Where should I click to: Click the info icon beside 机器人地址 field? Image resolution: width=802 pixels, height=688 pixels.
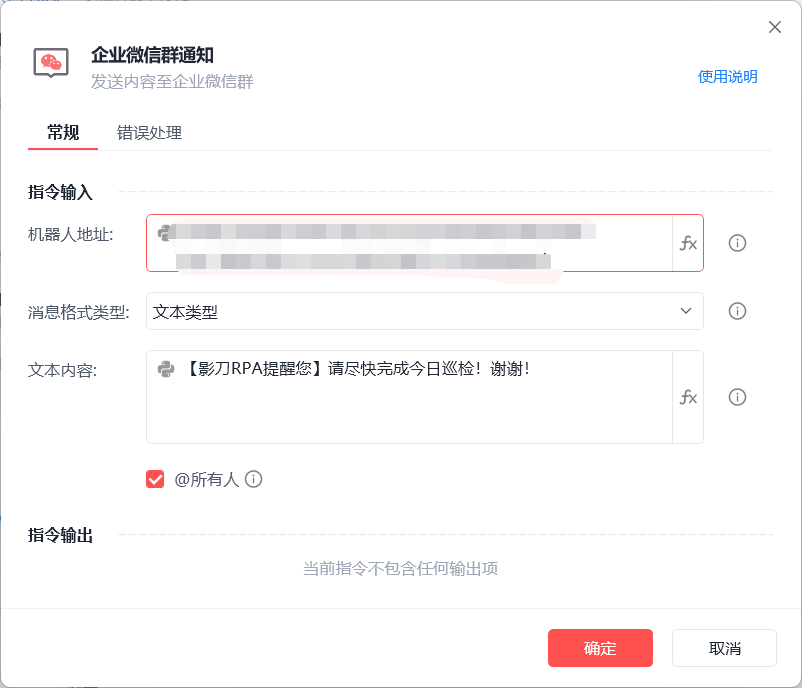[738, 243]
